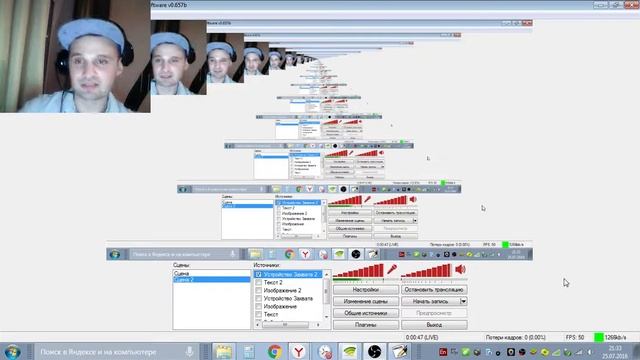This screenshot has width=640, height=360.
Task: Select the Устройство Захвата 2 source row
Action: point(288,274)
